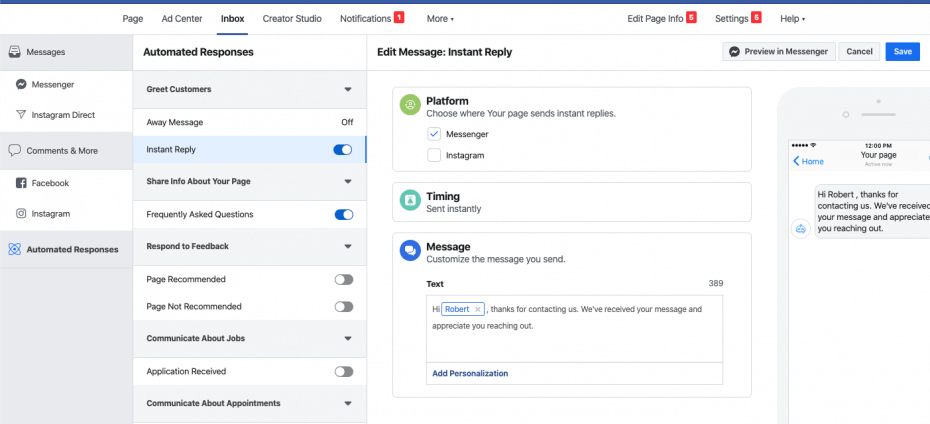
Task: Open the Ad Center tab
Action: pos(181,18)
